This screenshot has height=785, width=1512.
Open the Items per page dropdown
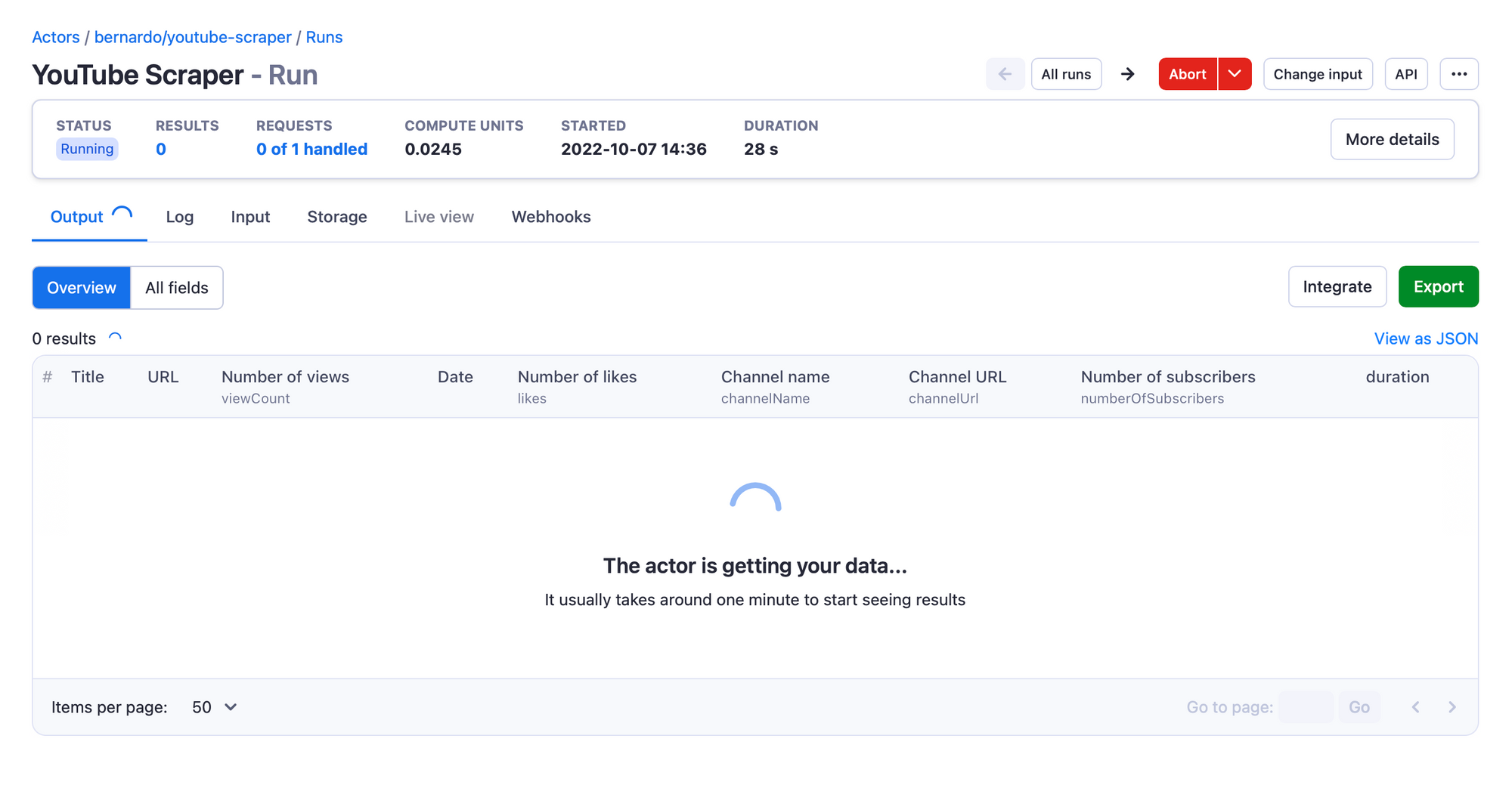point(214,707)
